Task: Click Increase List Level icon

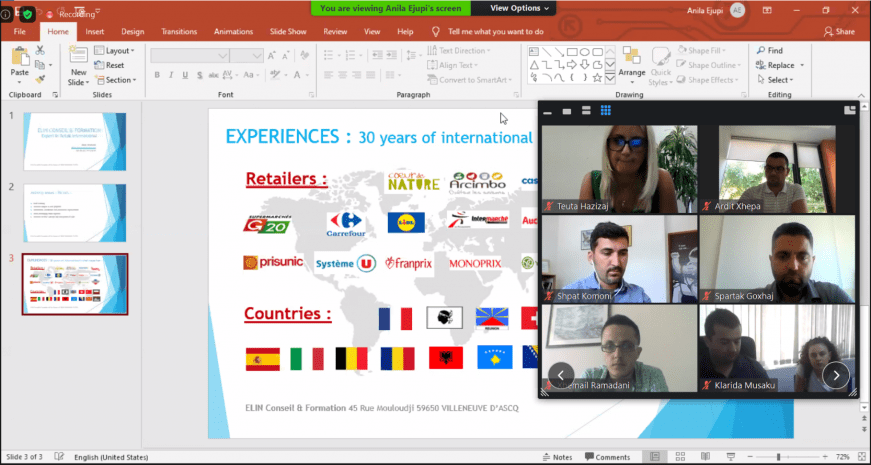Action: [393, 55]
